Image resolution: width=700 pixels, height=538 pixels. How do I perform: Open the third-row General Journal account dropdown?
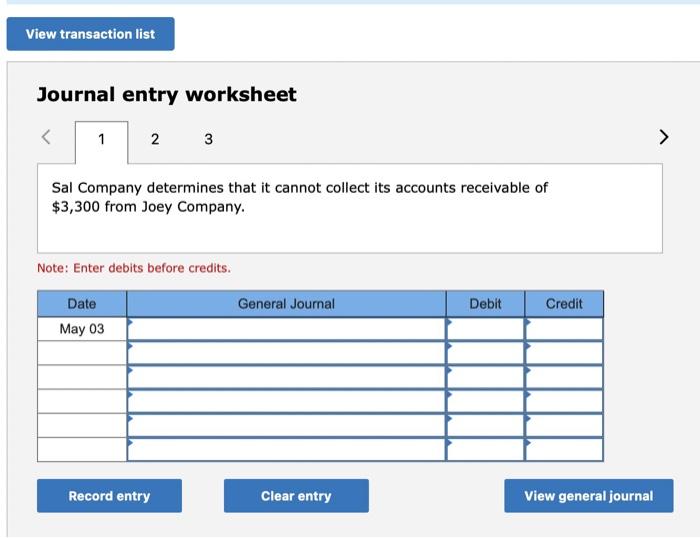(x=286, y=377)
